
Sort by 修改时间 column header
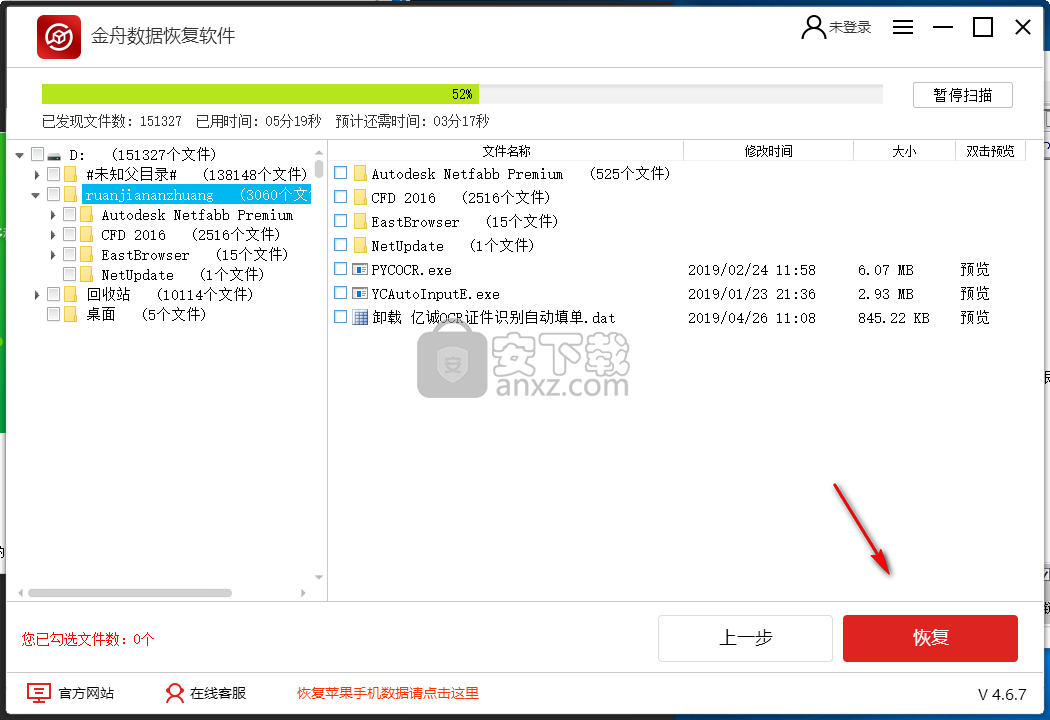769,151
